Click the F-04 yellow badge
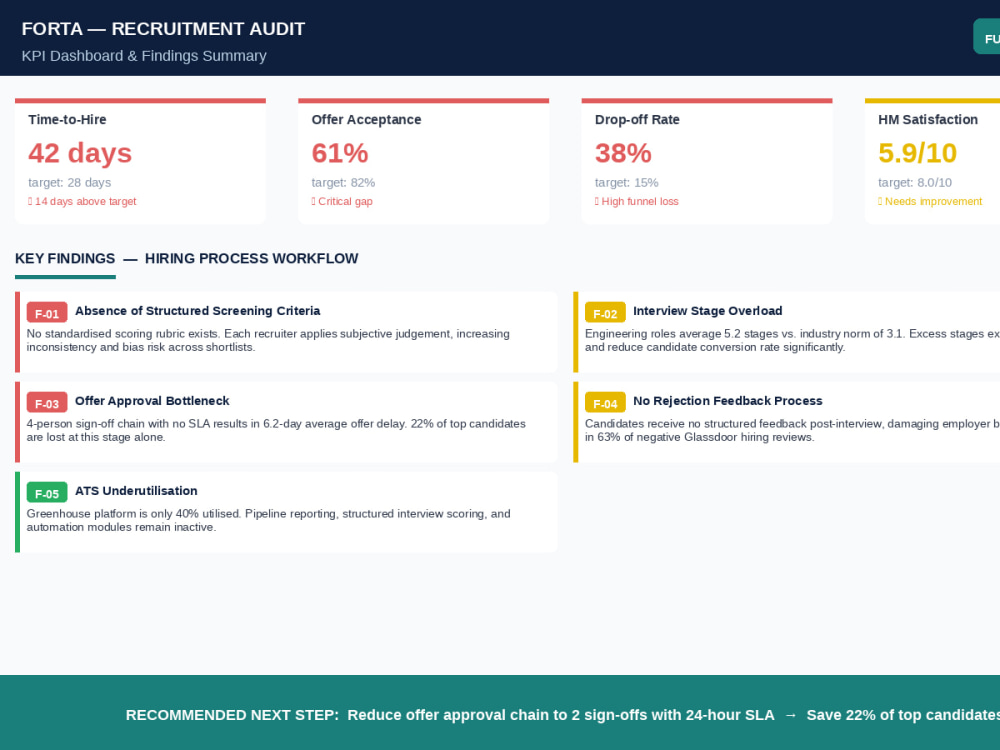Viewport: 1000px width, 750px height. (x=605, y=402)
